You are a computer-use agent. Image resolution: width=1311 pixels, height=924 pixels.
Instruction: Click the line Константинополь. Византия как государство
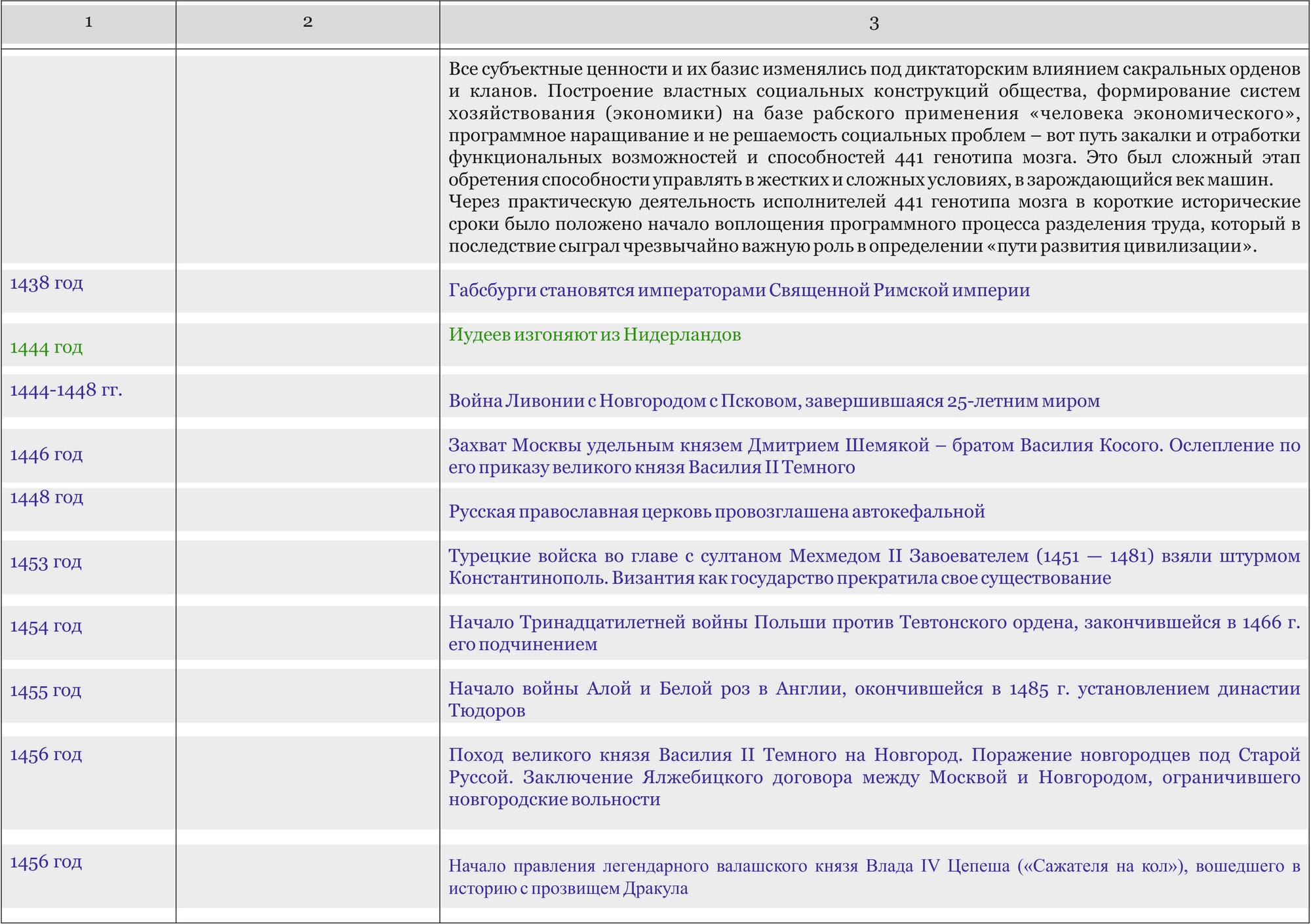(x=780, y=578)
